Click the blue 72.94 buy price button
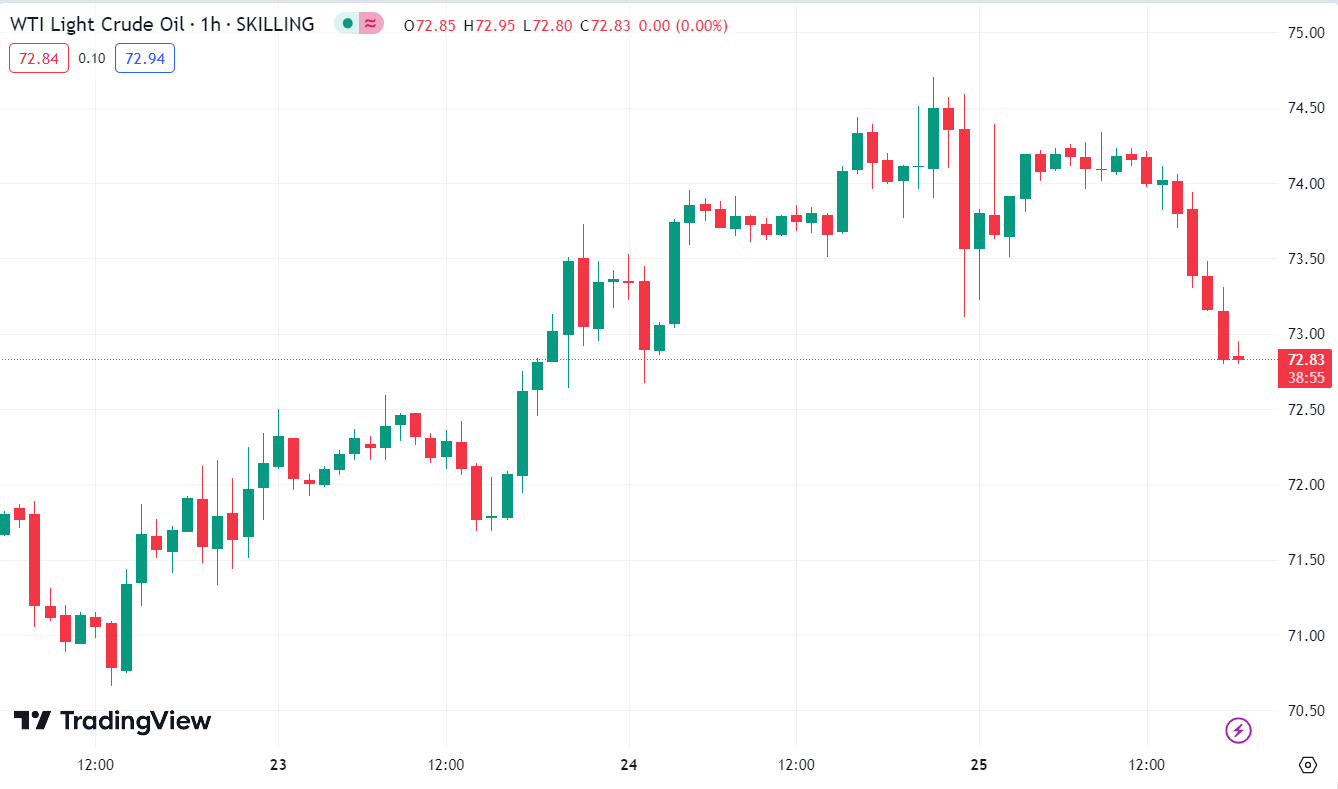Image resolution: width=1338 pixels, height=789 pixels. pyautogui.click(x=145, y=58)
